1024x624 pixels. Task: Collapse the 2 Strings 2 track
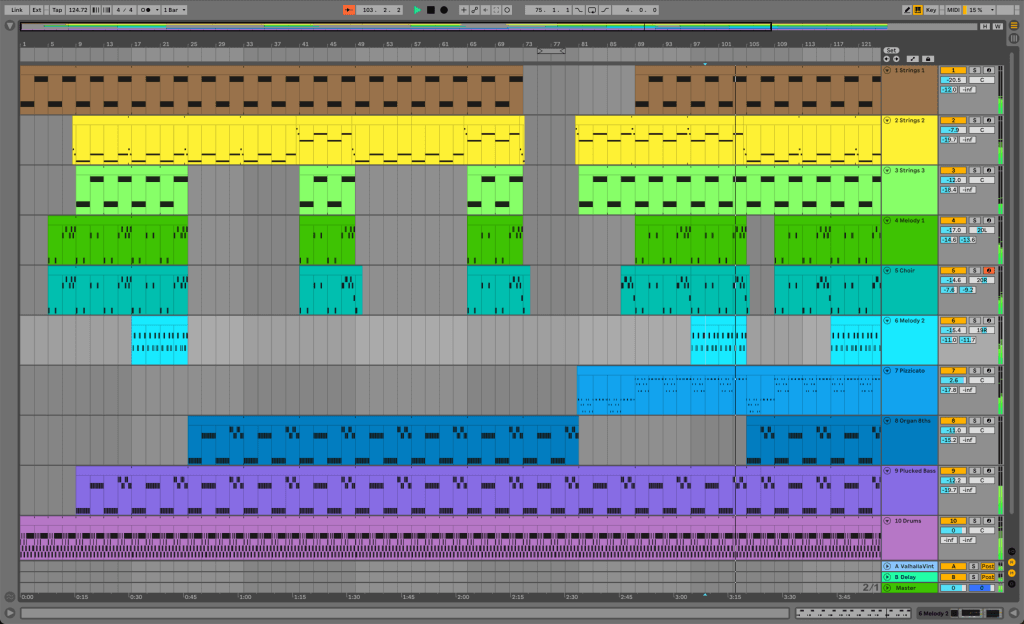pyautogui.click(x=887, y=120)
